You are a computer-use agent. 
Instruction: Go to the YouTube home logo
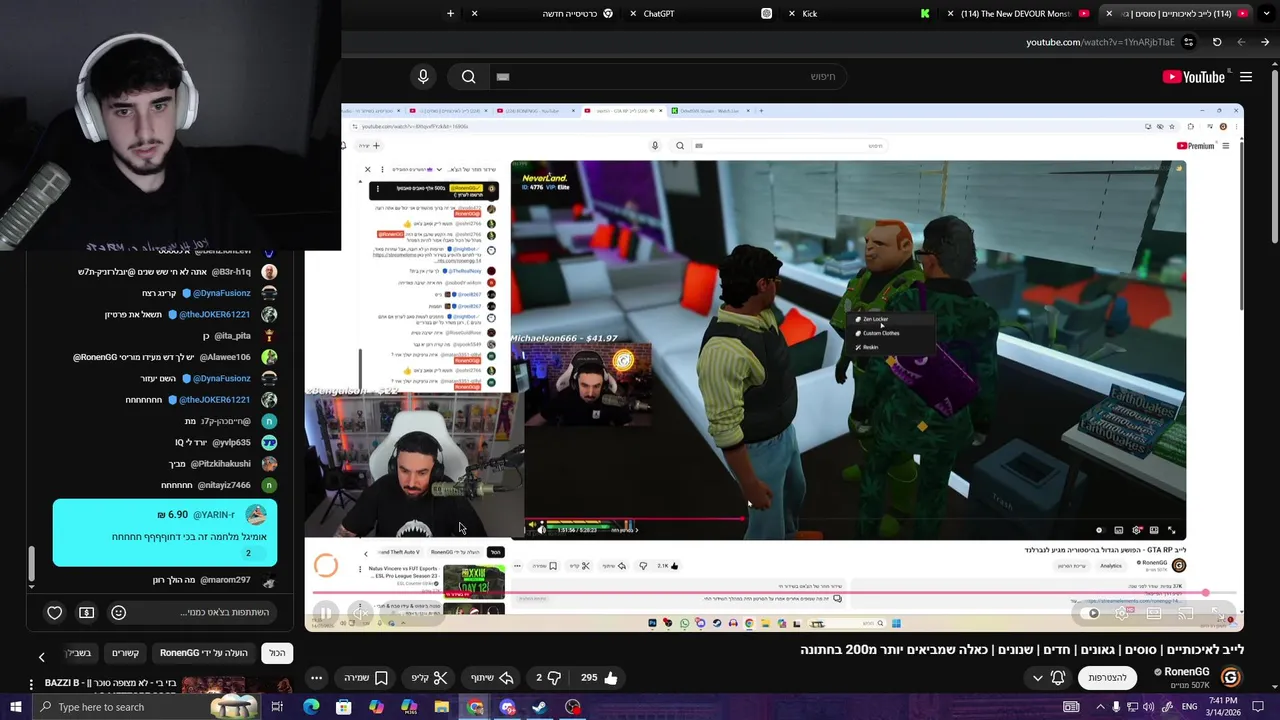coord(1194,77)
